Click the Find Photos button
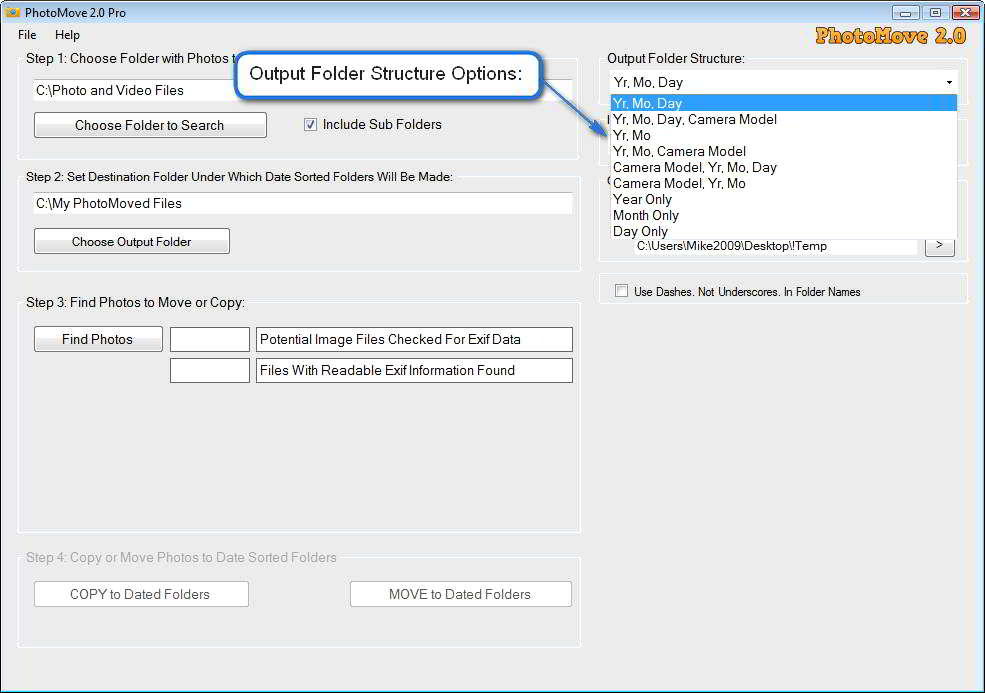The height and width of the screenshot is (693, 985). click(x=98, y=339)
